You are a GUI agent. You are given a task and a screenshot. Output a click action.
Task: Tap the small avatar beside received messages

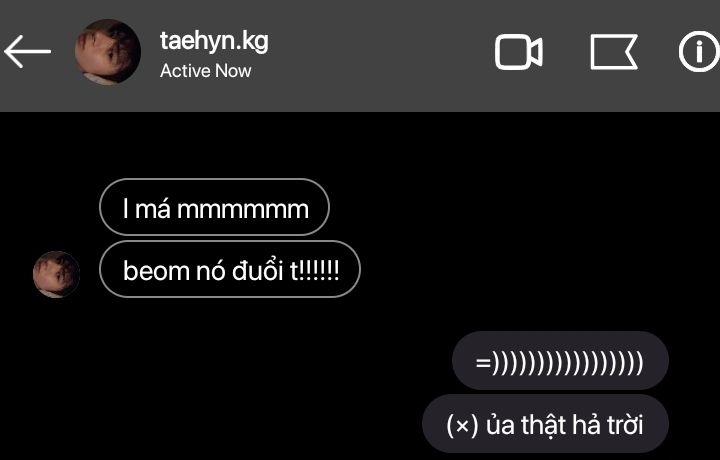tap(56, 274)
